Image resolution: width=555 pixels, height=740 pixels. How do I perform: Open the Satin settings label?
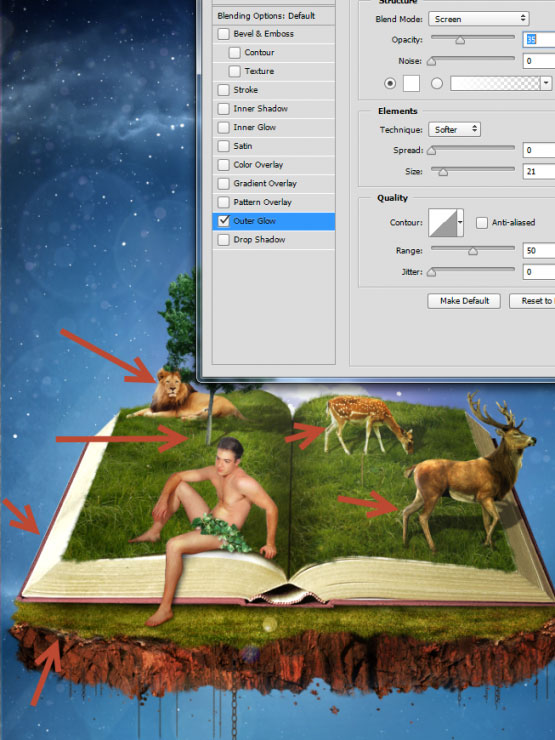click(x=243, y=146)
